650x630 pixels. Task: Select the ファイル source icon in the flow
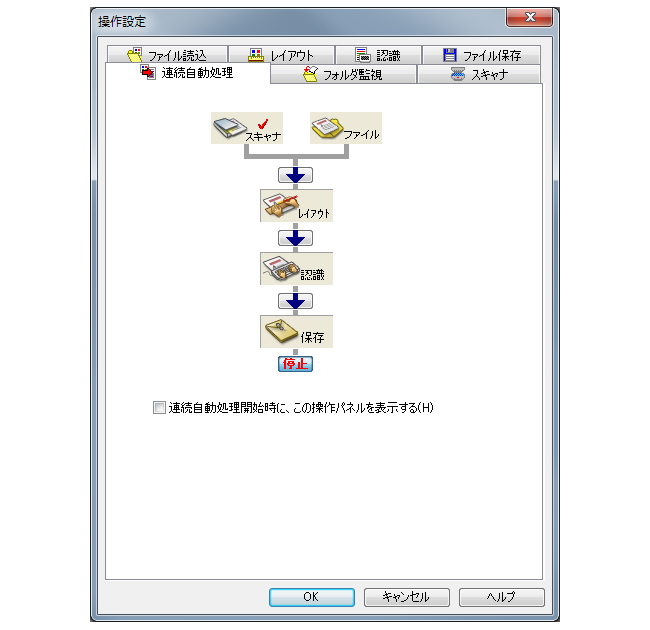point(346,128)
